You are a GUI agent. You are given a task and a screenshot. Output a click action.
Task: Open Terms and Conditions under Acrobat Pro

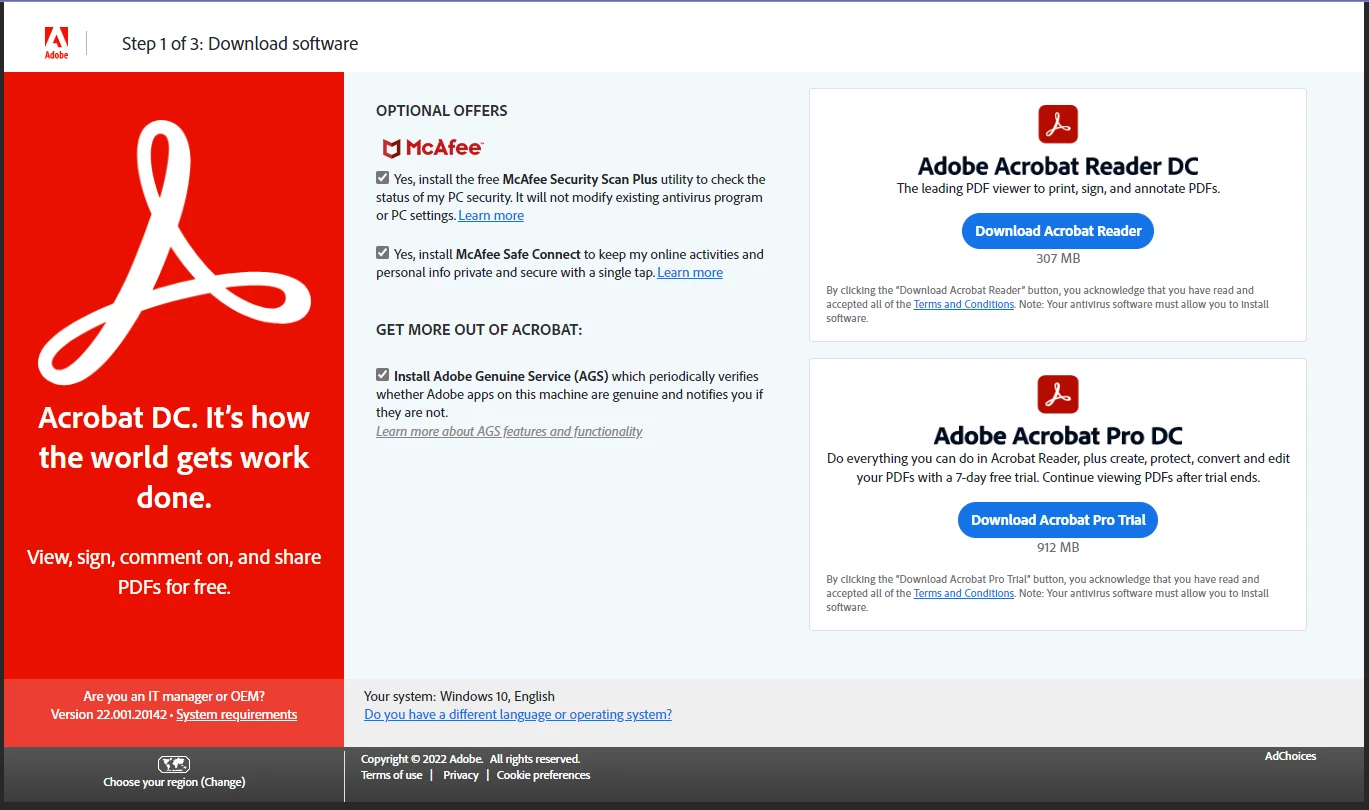964,594
